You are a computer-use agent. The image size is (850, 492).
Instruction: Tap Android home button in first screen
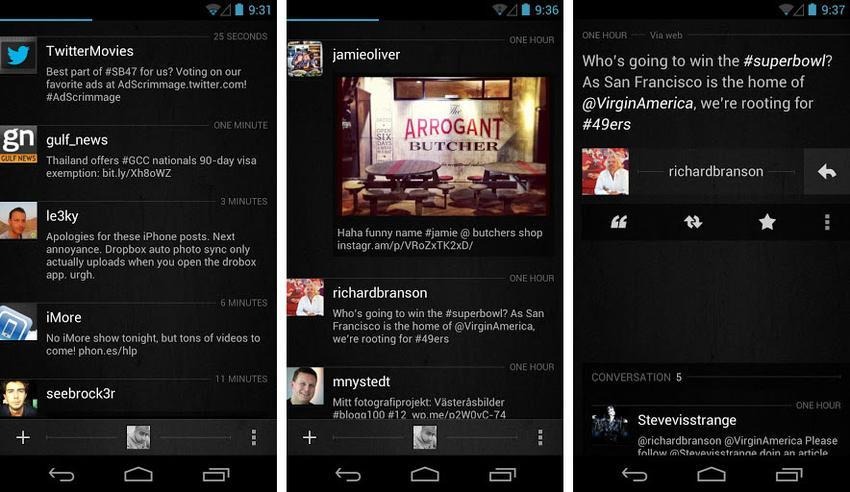tap(138, 475)
